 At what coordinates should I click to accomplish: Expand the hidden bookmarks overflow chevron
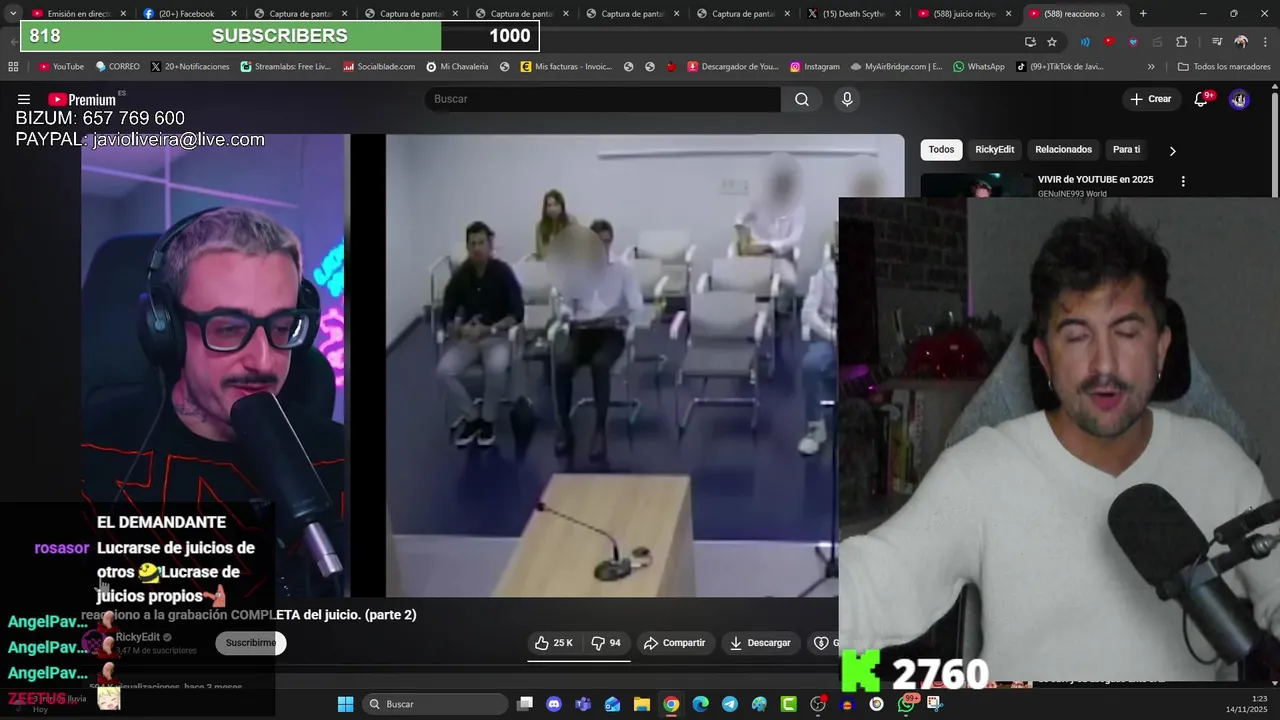[1151, 67]
